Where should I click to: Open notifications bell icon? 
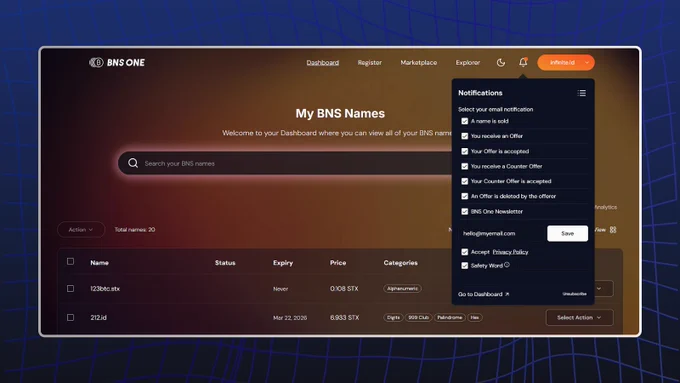[x=523, y=62]
